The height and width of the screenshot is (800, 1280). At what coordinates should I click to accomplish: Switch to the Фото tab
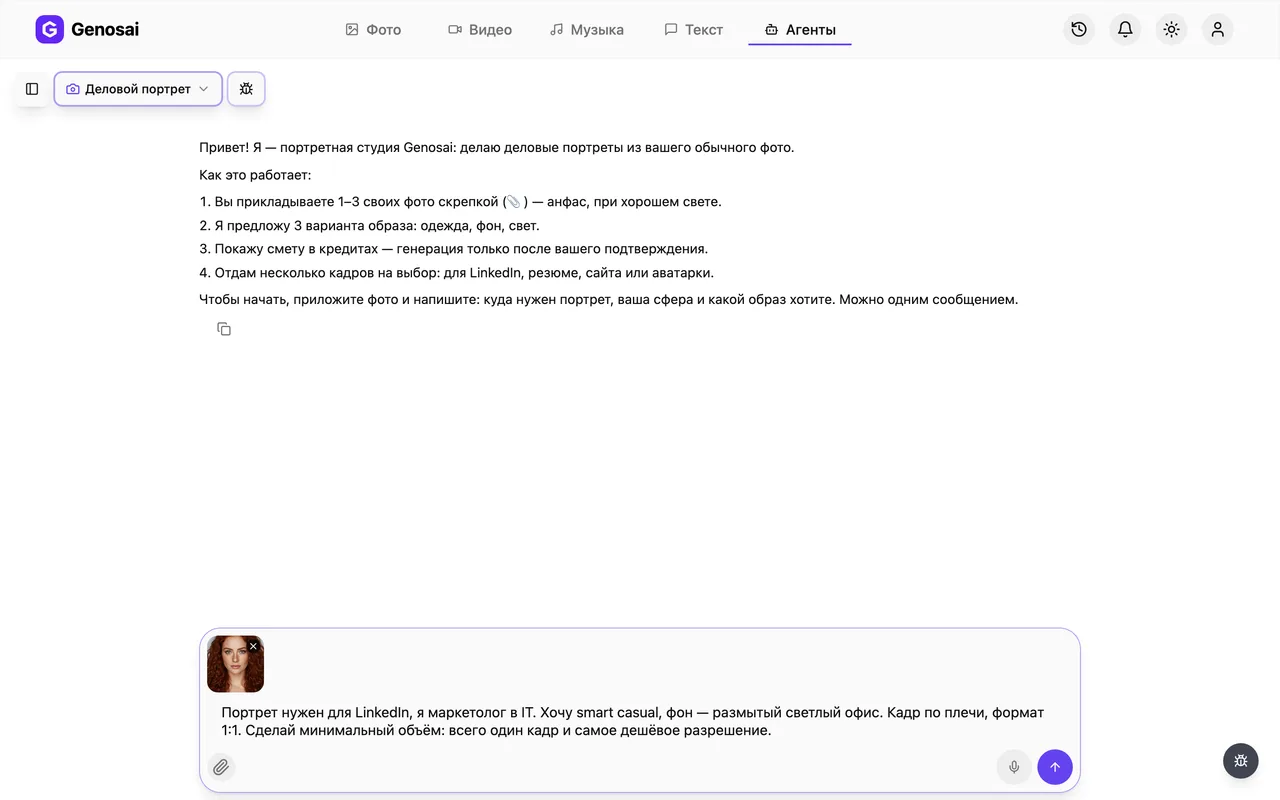[x=373, y=30]
